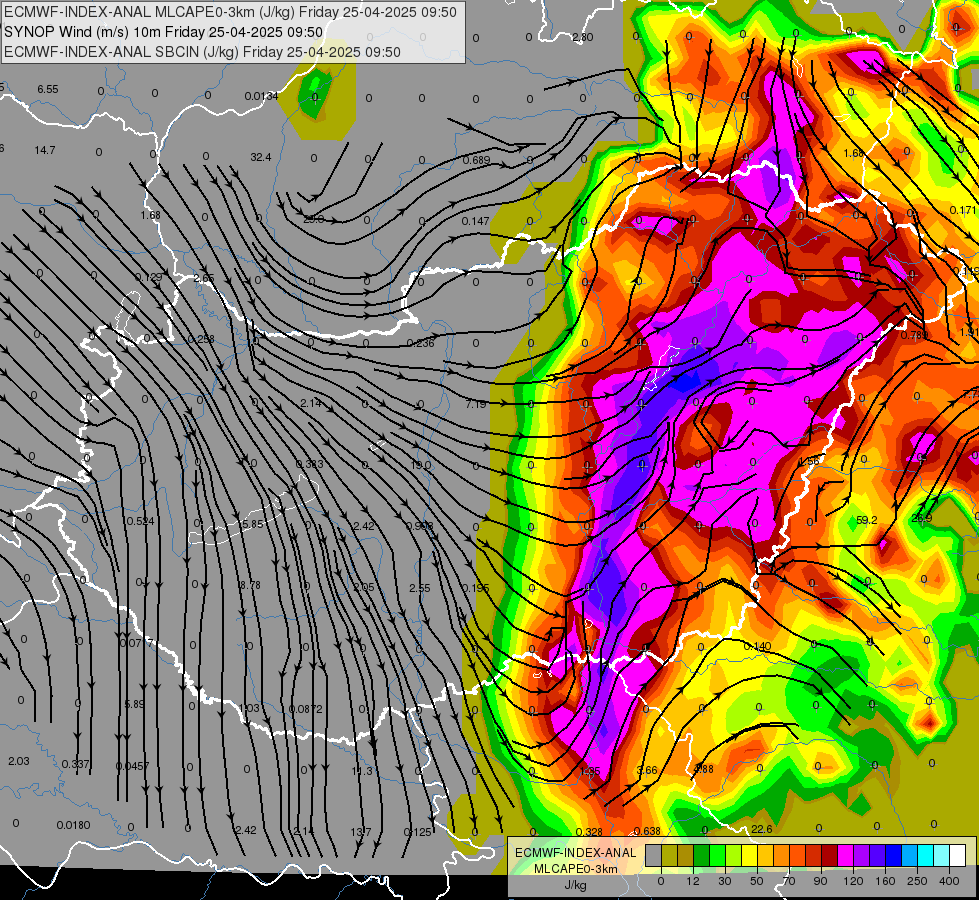The width and height of the screenshot is (979, 900).
Task: Click the map value 13.7
Action: [x=360, y=831]
